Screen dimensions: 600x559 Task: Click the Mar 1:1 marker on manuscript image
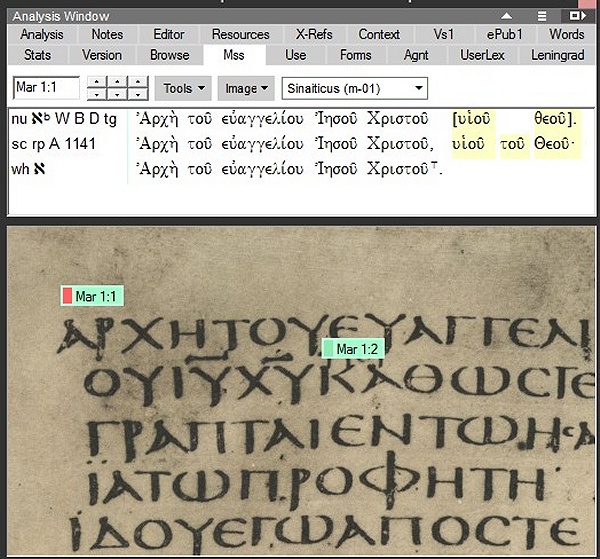click(x=92, y=296)
